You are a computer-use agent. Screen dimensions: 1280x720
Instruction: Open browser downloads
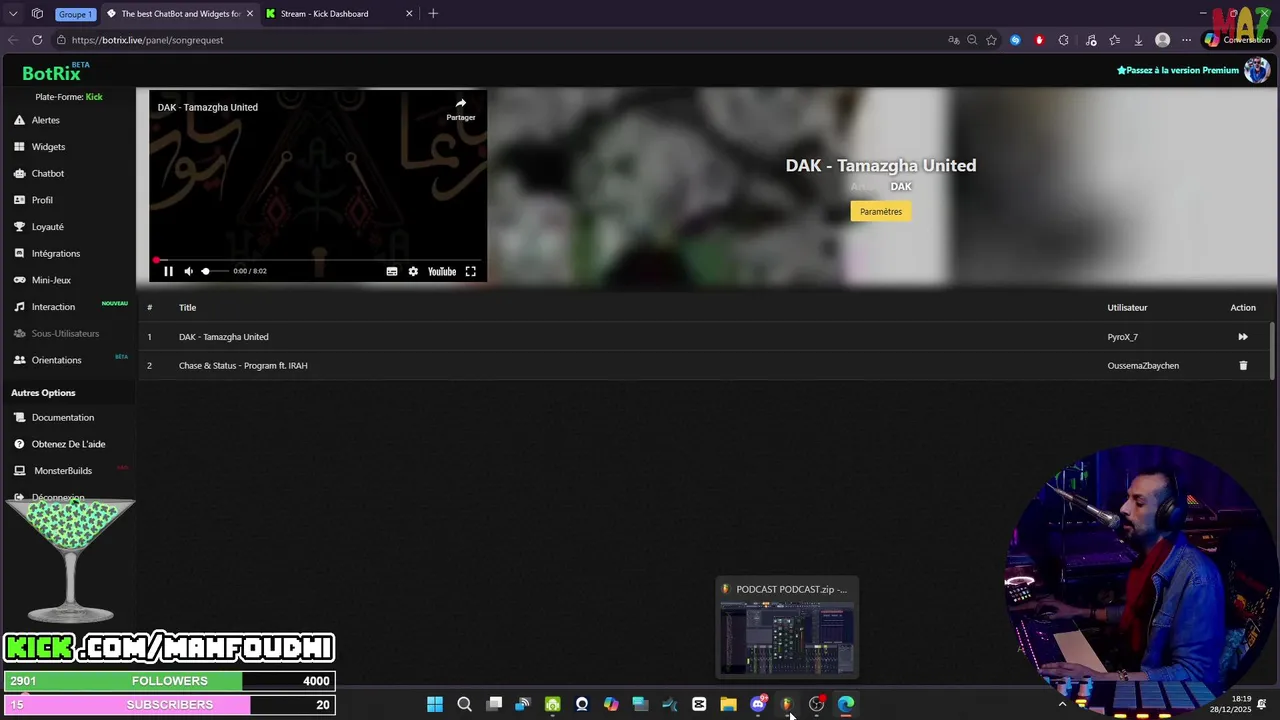pos(1138,40)
